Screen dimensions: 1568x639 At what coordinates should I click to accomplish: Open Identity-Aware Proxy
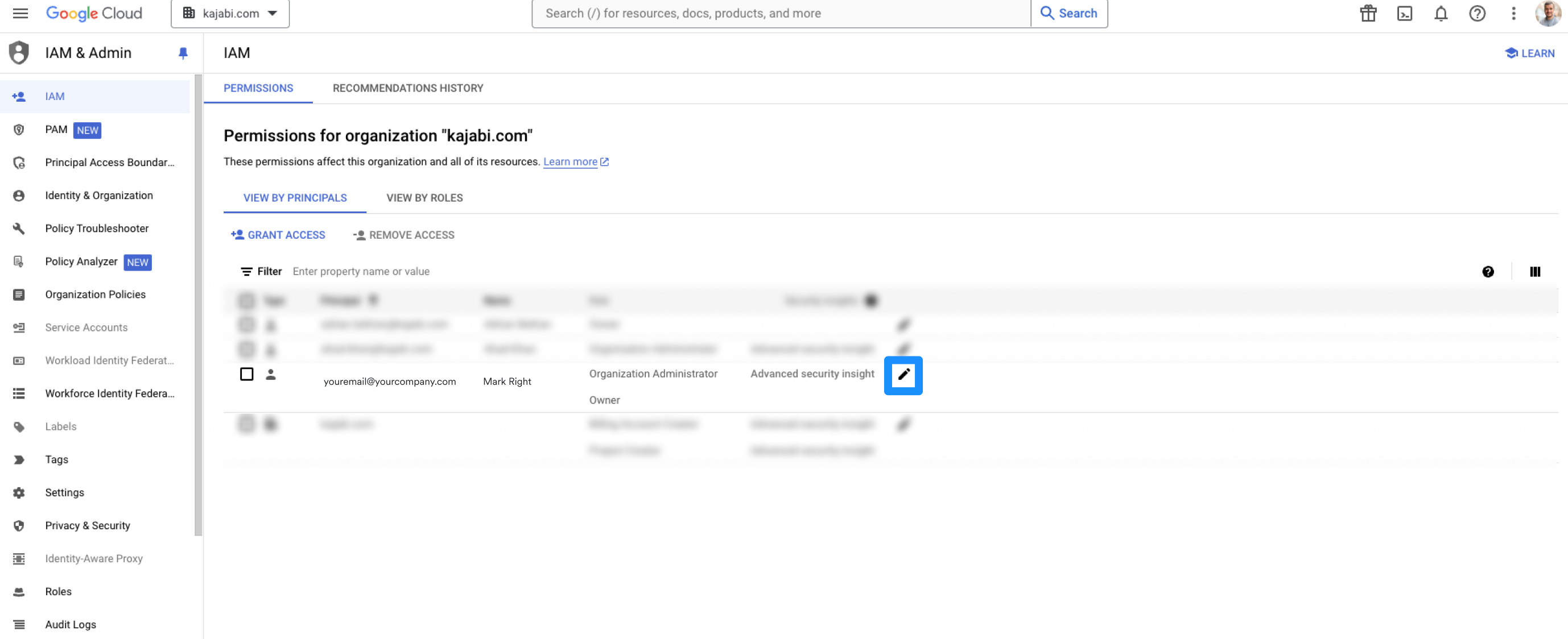95,559
